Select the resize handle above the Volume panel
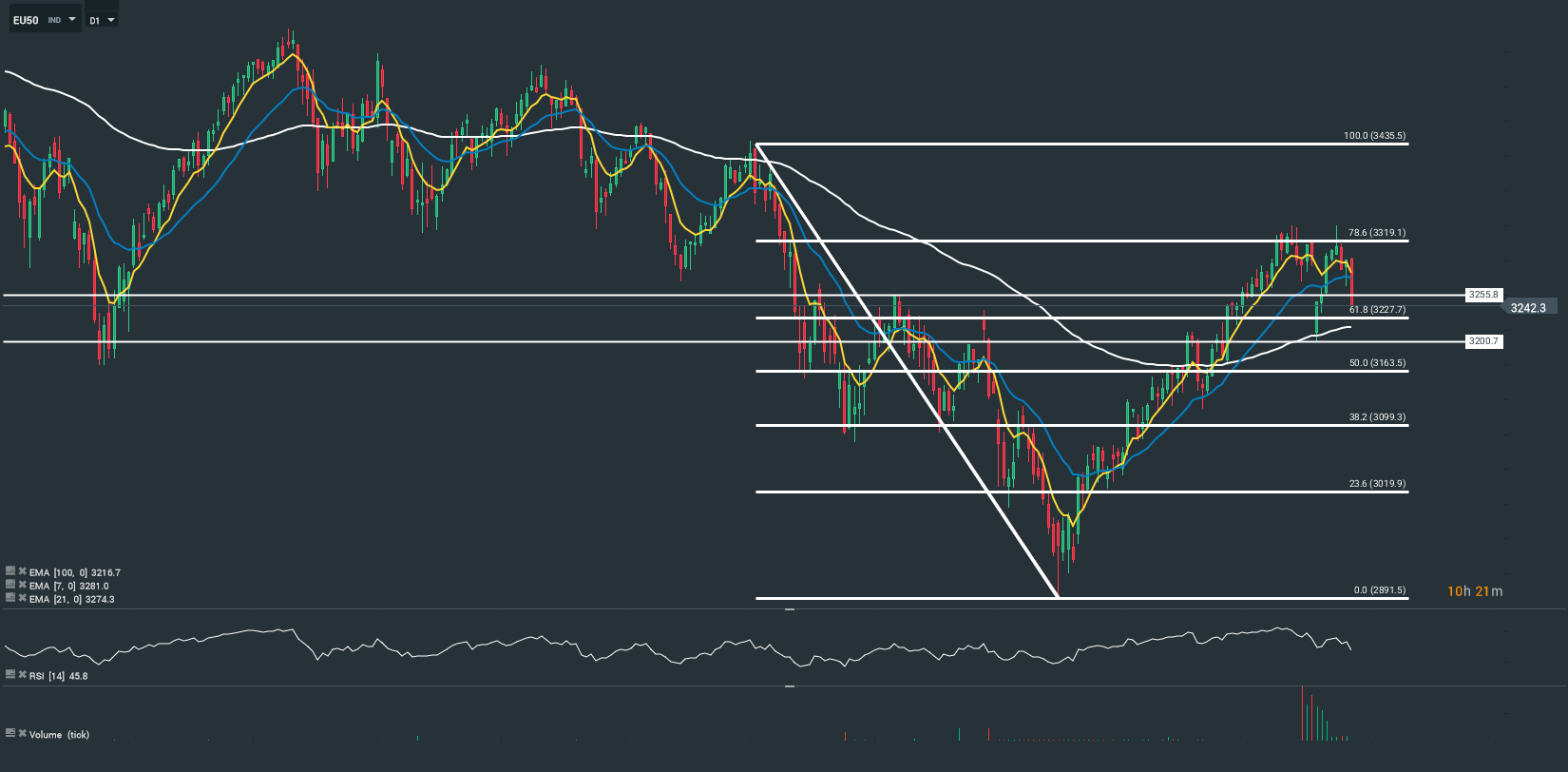 coord(789,685)
